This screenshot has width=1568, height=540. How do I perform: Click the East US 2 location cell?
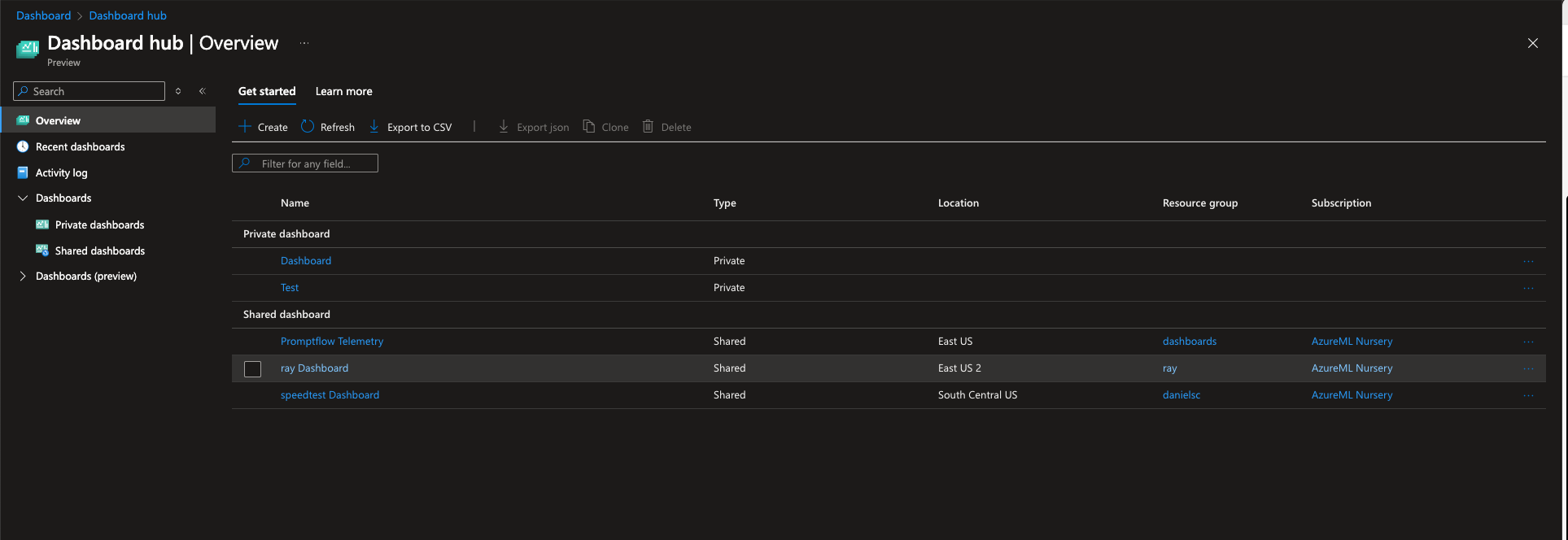click(x=959, y=368)
